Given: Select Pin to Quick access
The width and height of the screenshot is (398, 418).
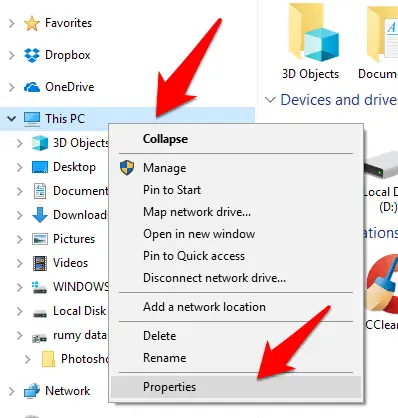Looking at the screenshot, I should [236, 256].
